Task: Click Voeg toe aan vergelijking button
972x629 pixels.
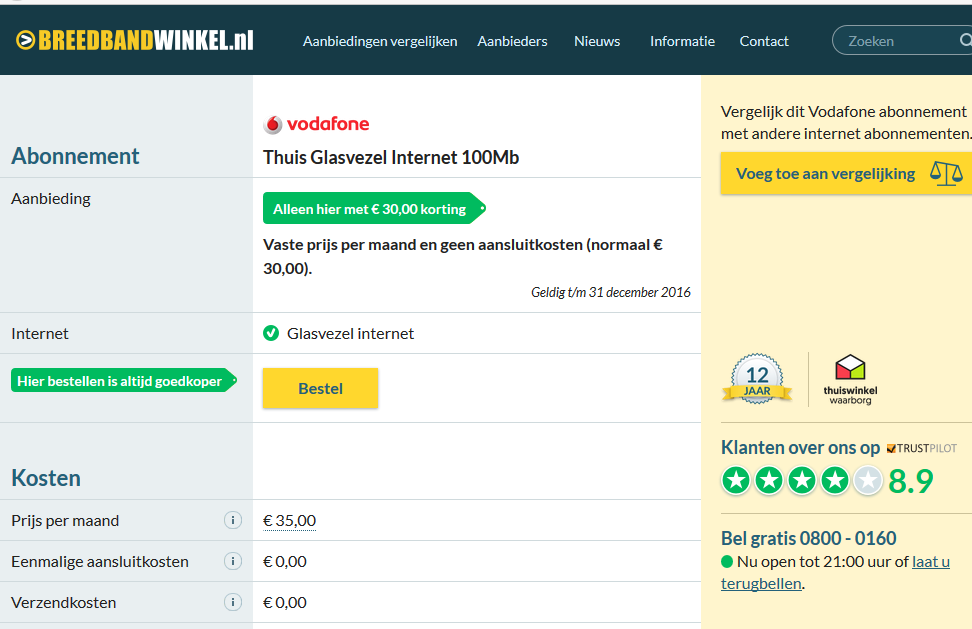Action: [x=846, y=174]
